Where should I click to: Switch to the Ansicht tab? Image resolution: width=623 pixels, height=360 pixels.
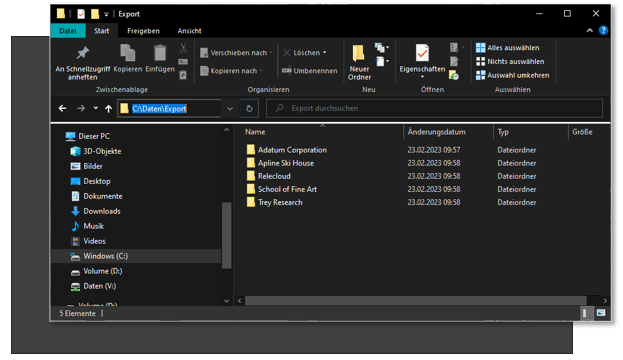click(x=190, y=31)
